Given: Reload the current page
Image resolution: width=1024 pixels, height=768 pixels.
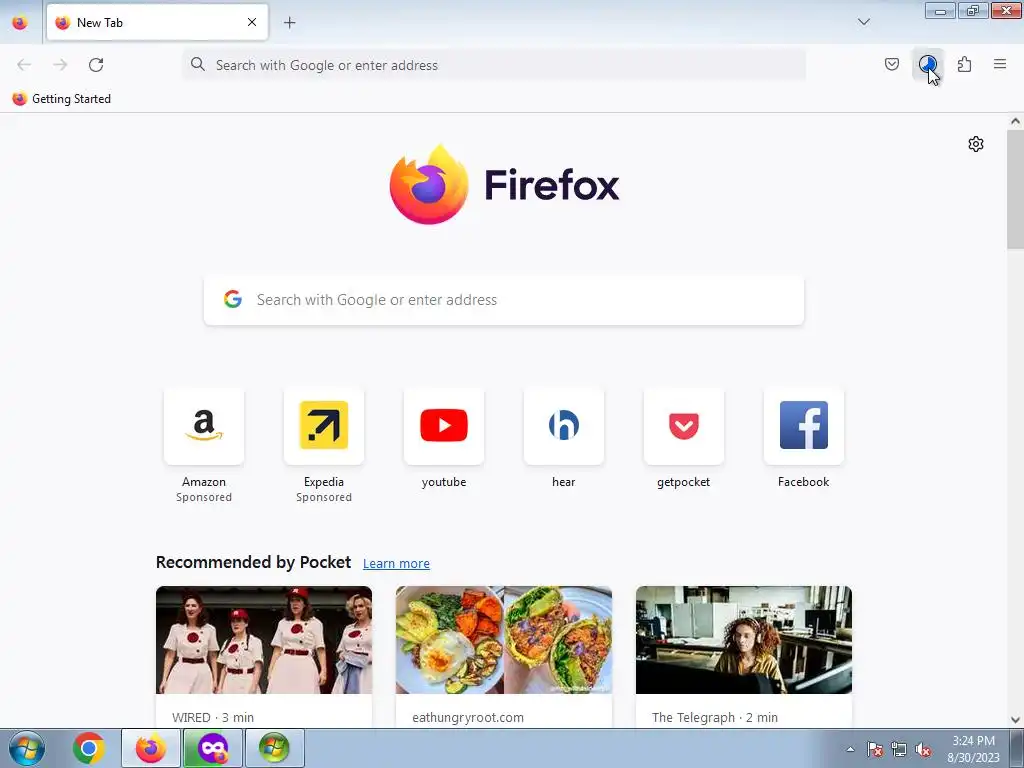Looking at the screenshot, I should (x=96, y=65).
